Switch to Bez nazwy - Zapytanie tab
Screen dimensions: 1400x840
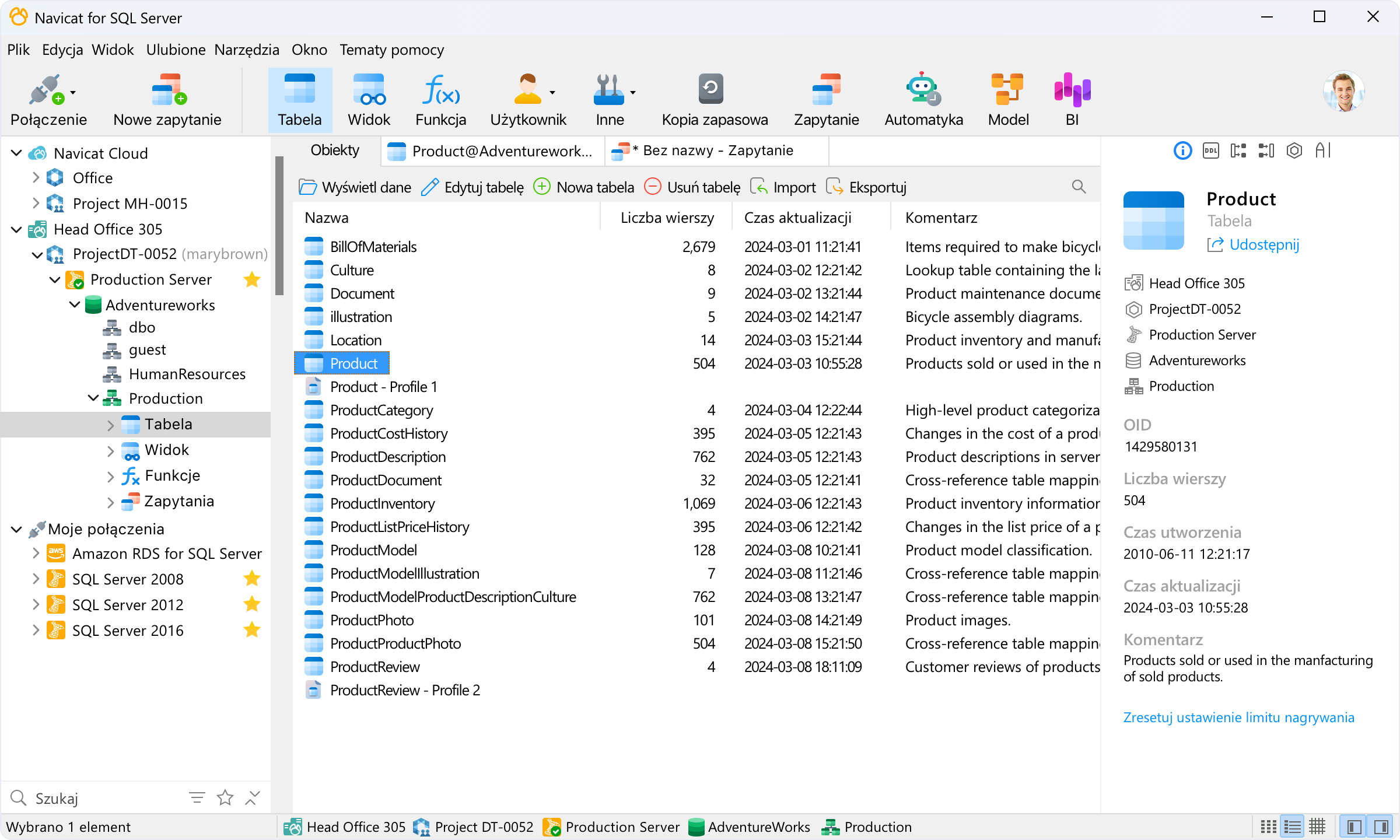717,150
